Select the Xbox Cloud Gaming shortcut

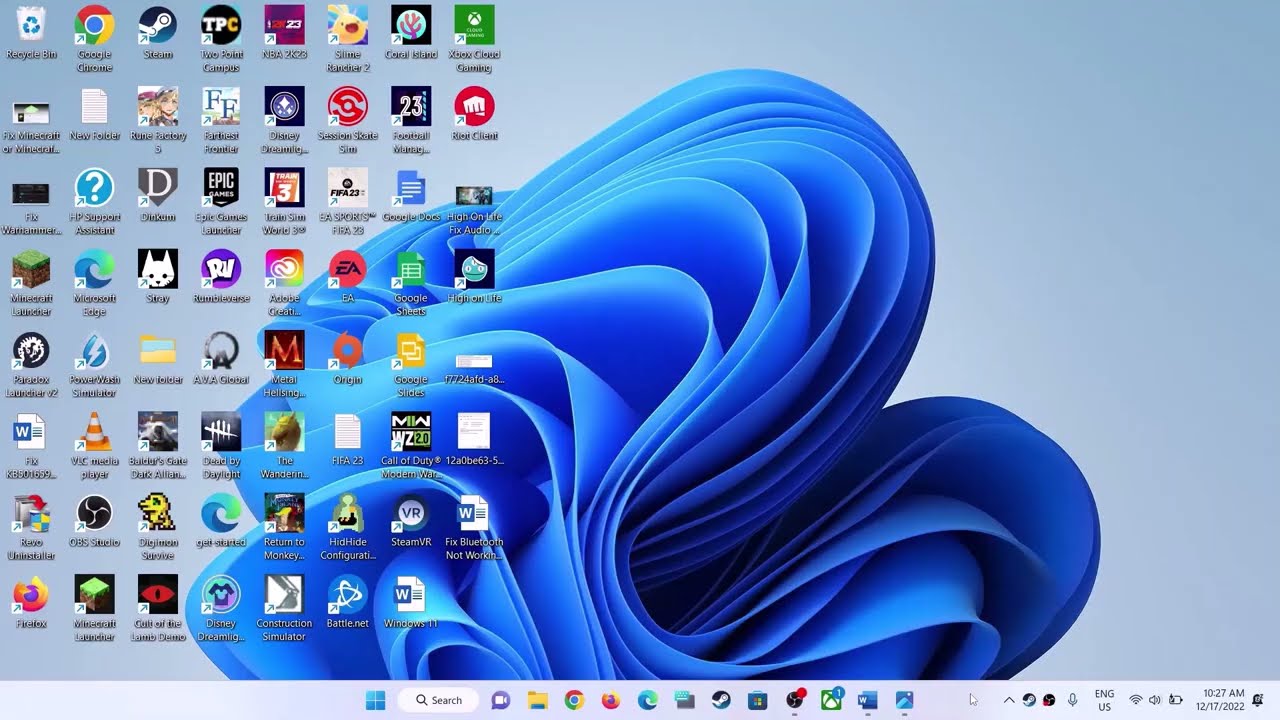coord(474,39)
